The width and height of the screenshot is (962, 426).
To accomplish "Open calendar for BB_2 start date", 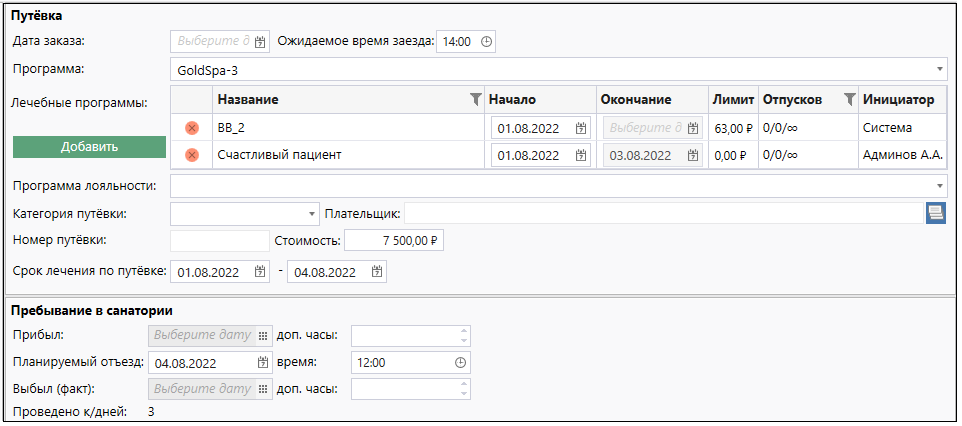I will [581, 128].
